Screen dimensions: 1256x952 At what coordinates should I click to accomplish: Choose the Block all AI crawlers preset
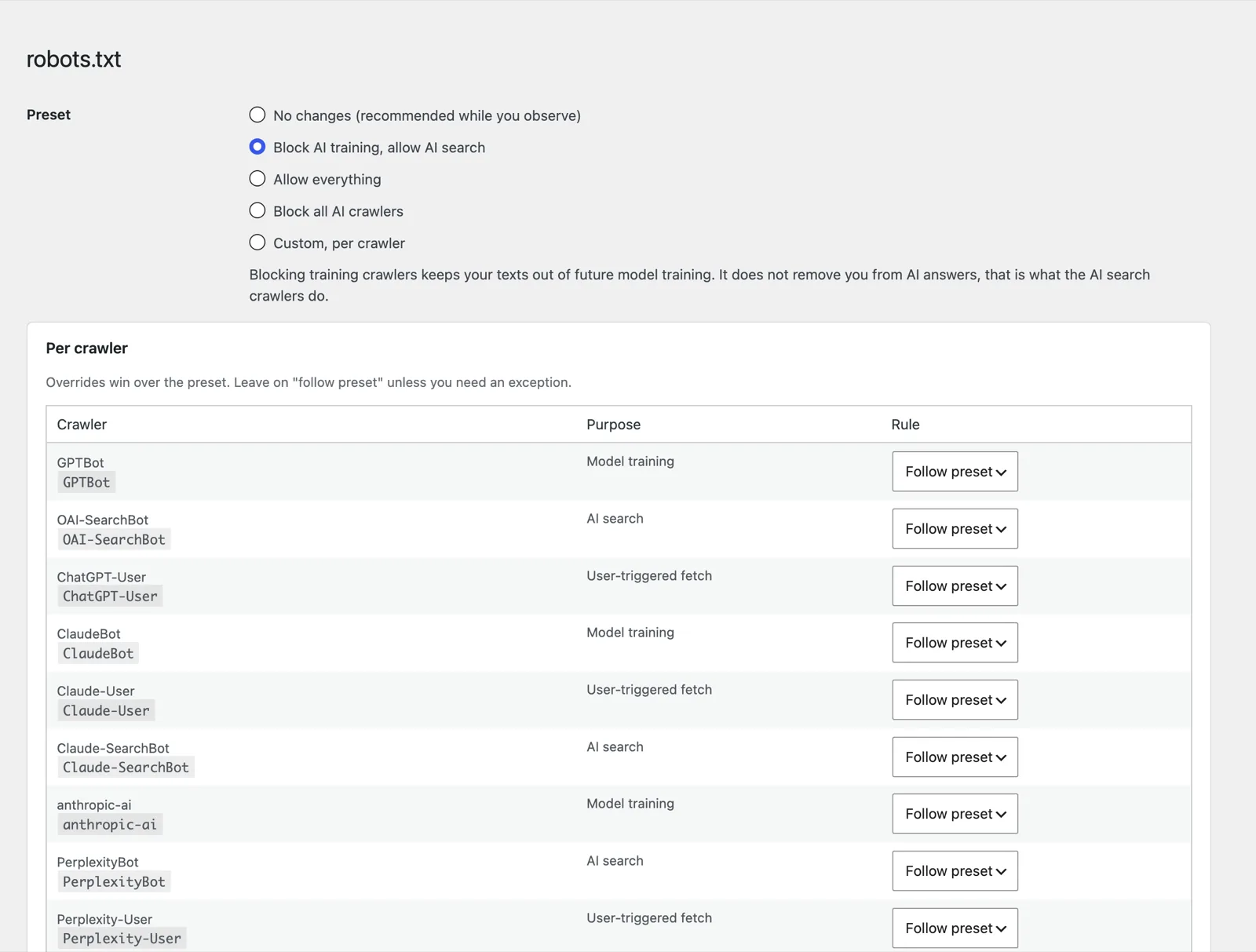257,210
